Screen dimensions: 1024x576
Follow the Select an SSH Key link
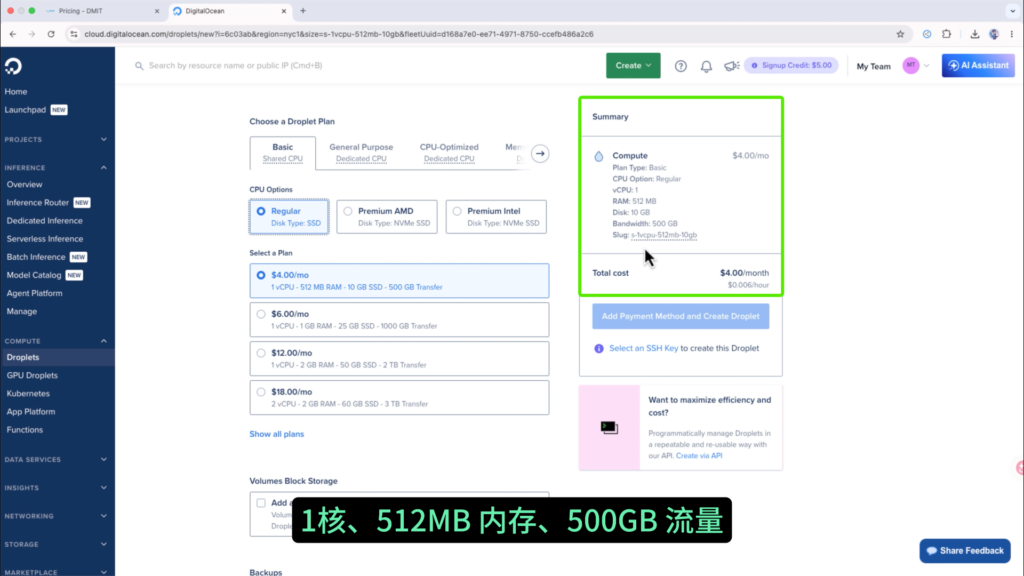click(643, 349)
